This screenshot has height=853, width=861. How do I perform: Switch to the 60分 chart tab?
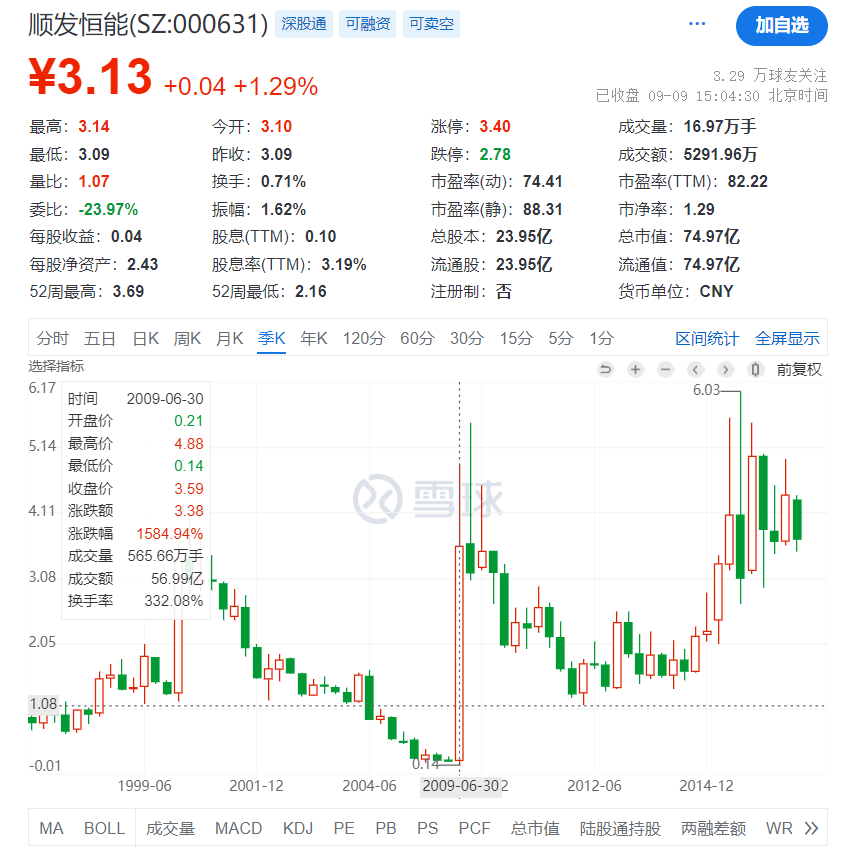pyautogui.click(x=417, y=338)
